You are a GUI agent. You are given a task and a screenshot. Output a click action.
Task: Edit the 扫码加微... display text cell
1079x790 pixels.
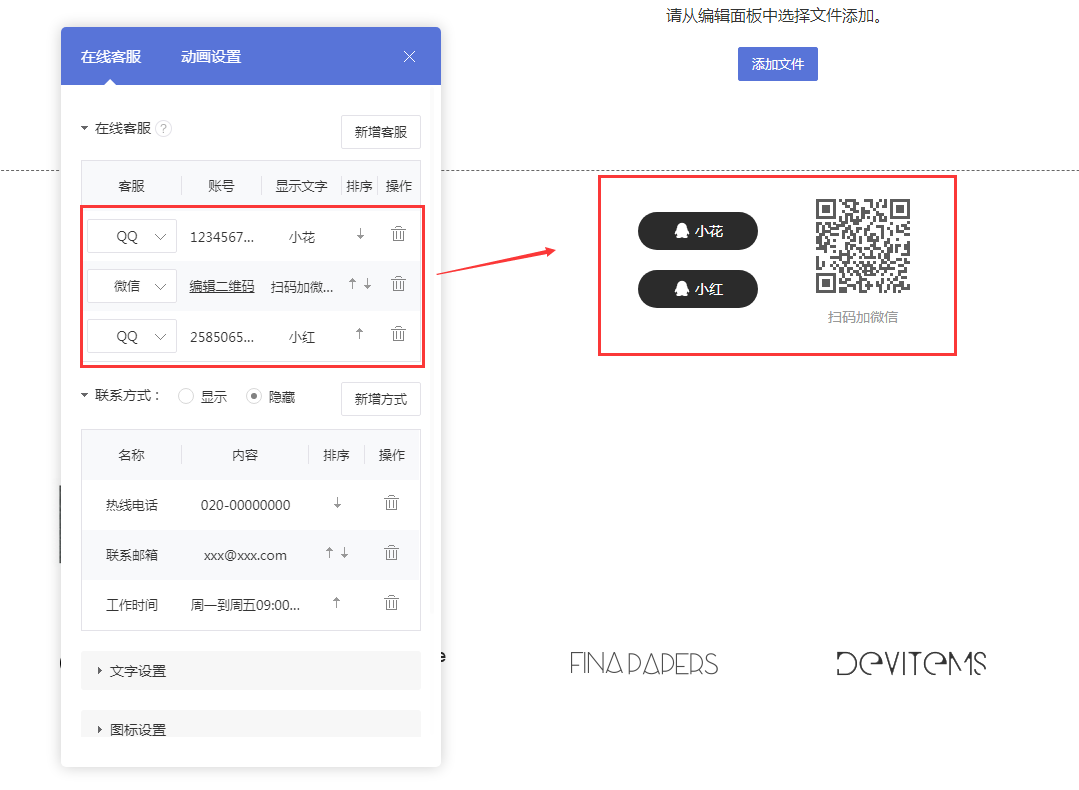[x=301, y=287]
